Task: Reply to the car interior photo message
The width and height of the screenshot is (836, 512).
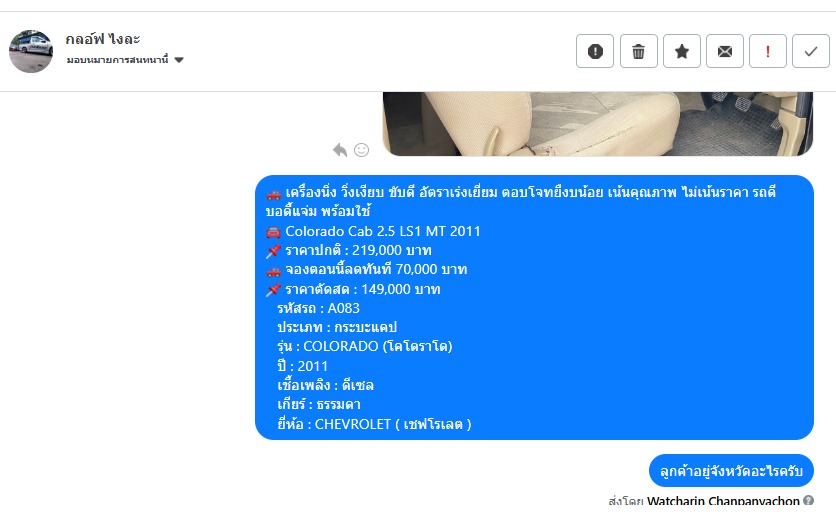Action: pos(340,150)
